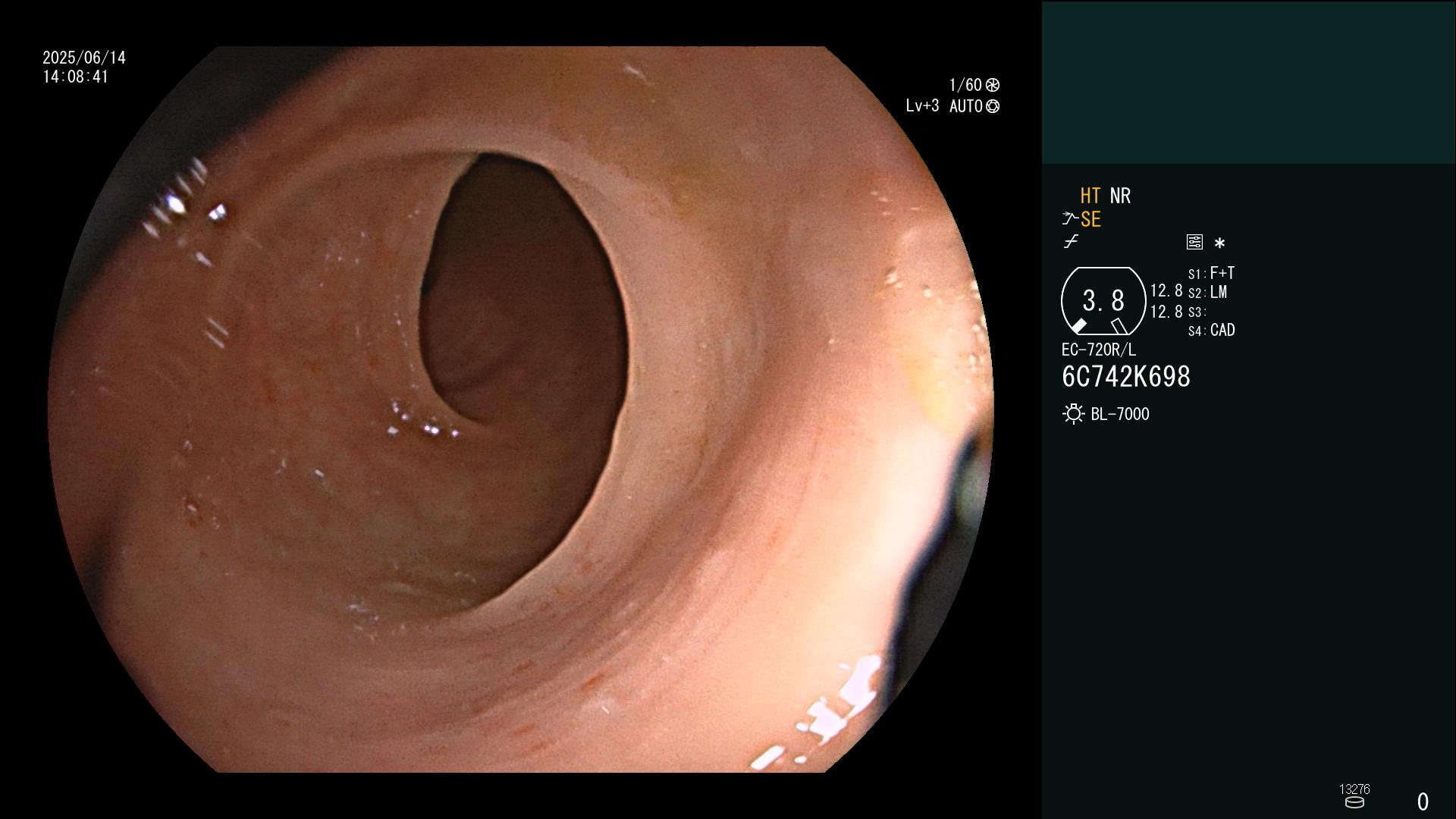Click the storage disk icon
The image size is (1456, 819).
pyautogui.click(x=1354, y=802)
